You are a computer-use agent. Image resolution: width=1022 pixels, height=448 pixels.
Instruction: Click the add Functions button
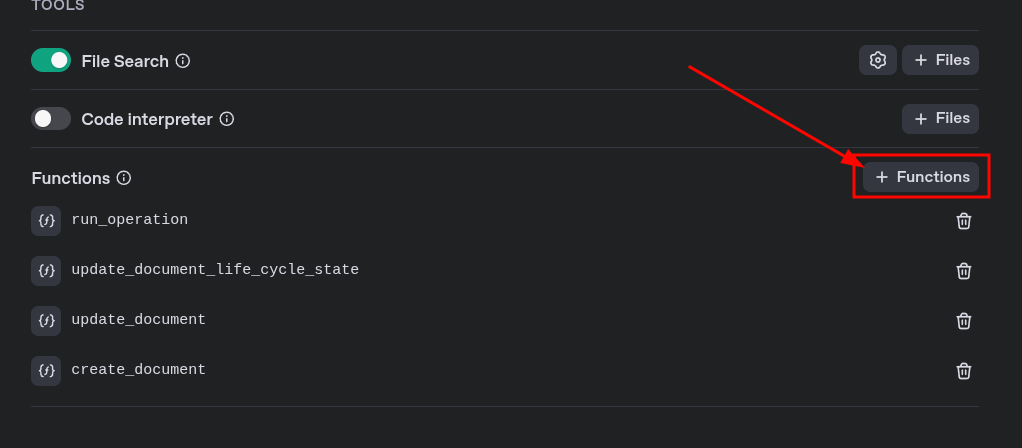pos(921,177)
